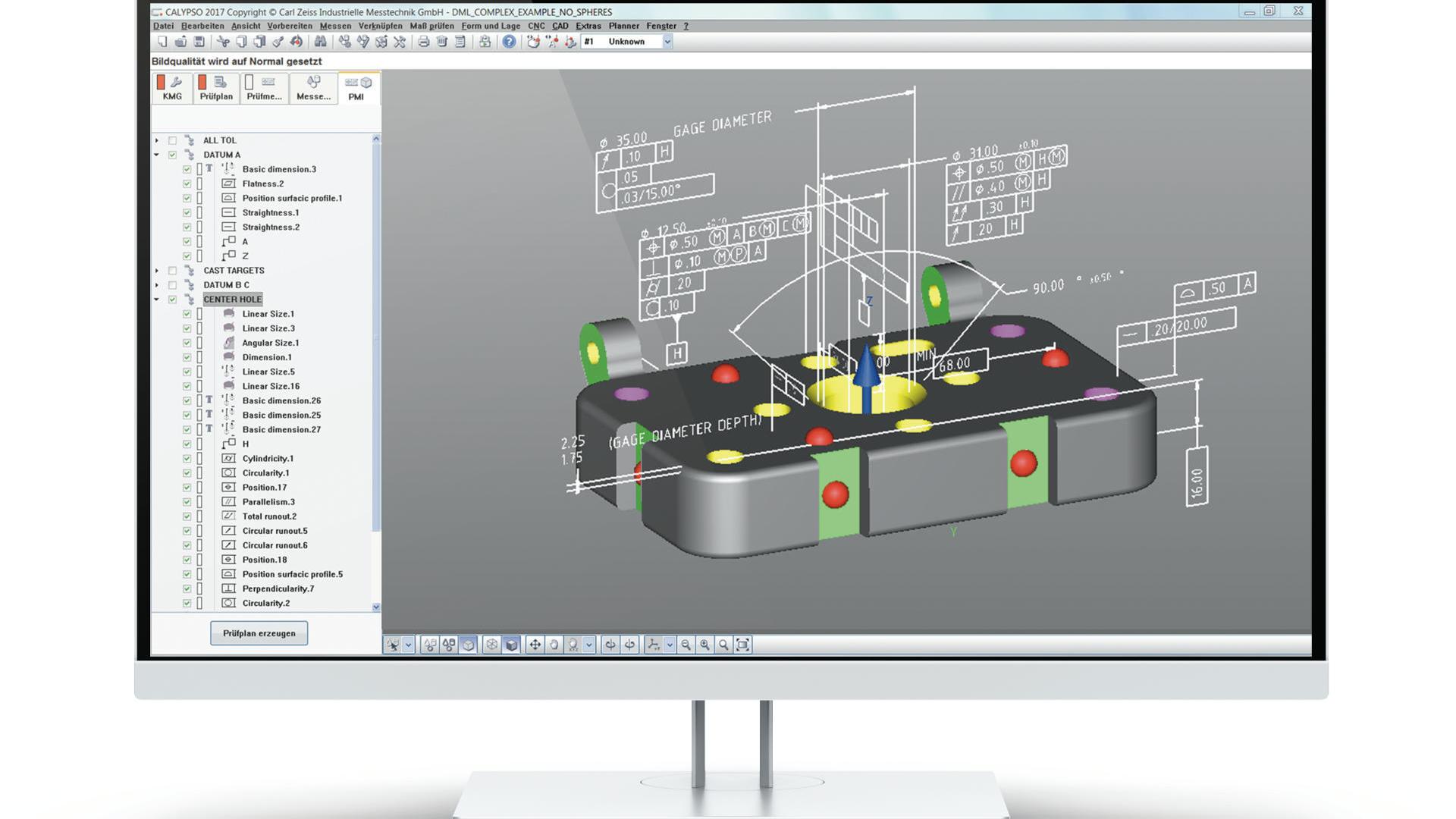Click the paintbrush icon in toolbar
Viewport: 1456px width, 819px height.
278,42
